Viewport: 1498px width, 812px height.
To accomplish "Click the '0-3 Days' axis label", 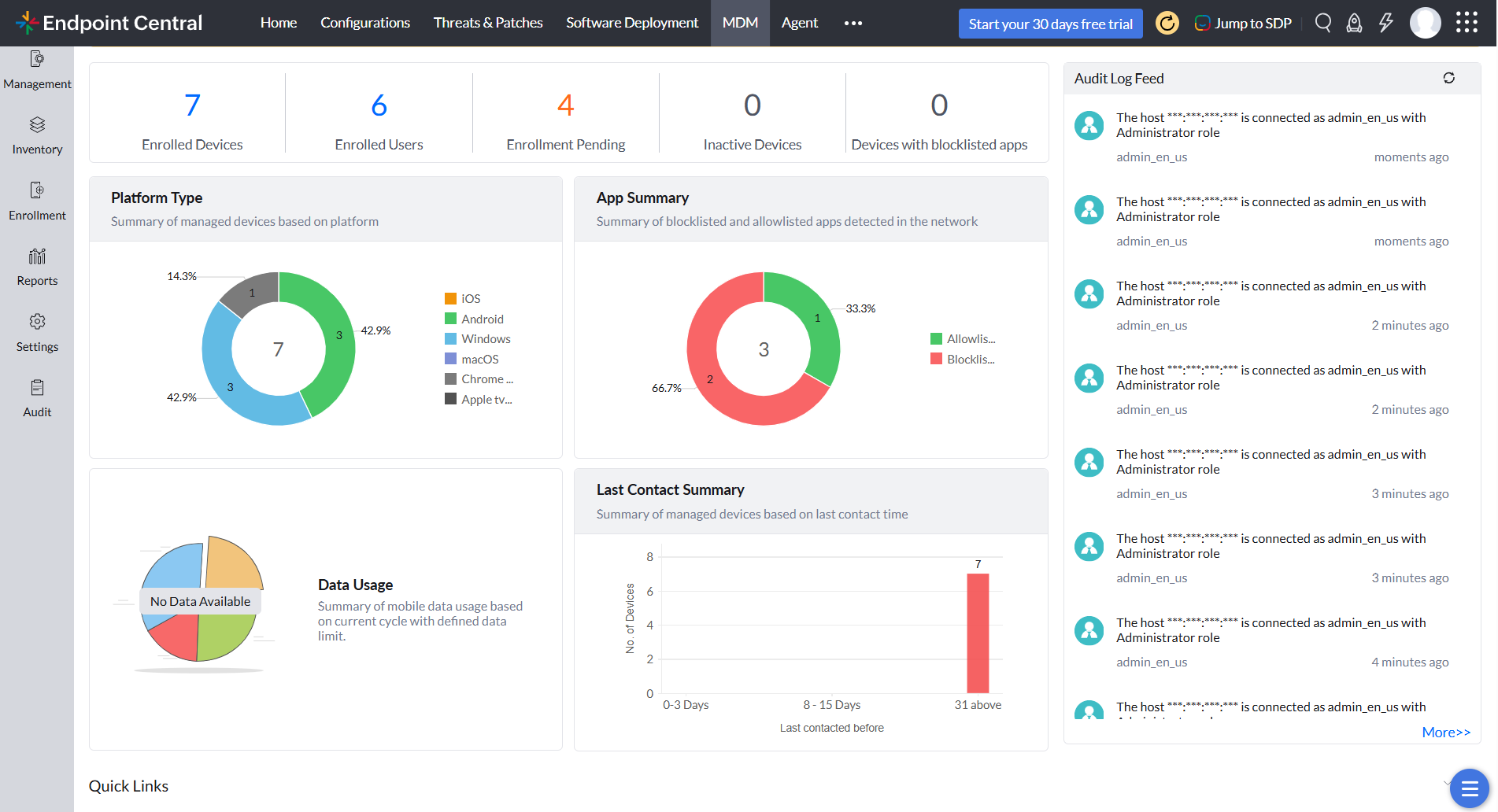I will (x=686, y=705).
